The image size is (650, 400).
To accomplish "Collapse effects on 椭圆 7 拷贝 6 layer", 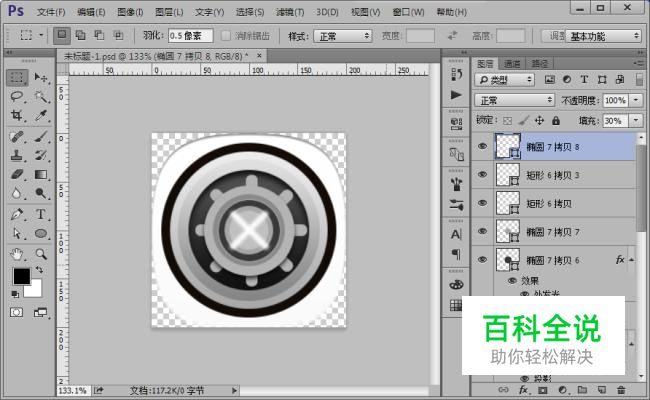I will [631, 260].
